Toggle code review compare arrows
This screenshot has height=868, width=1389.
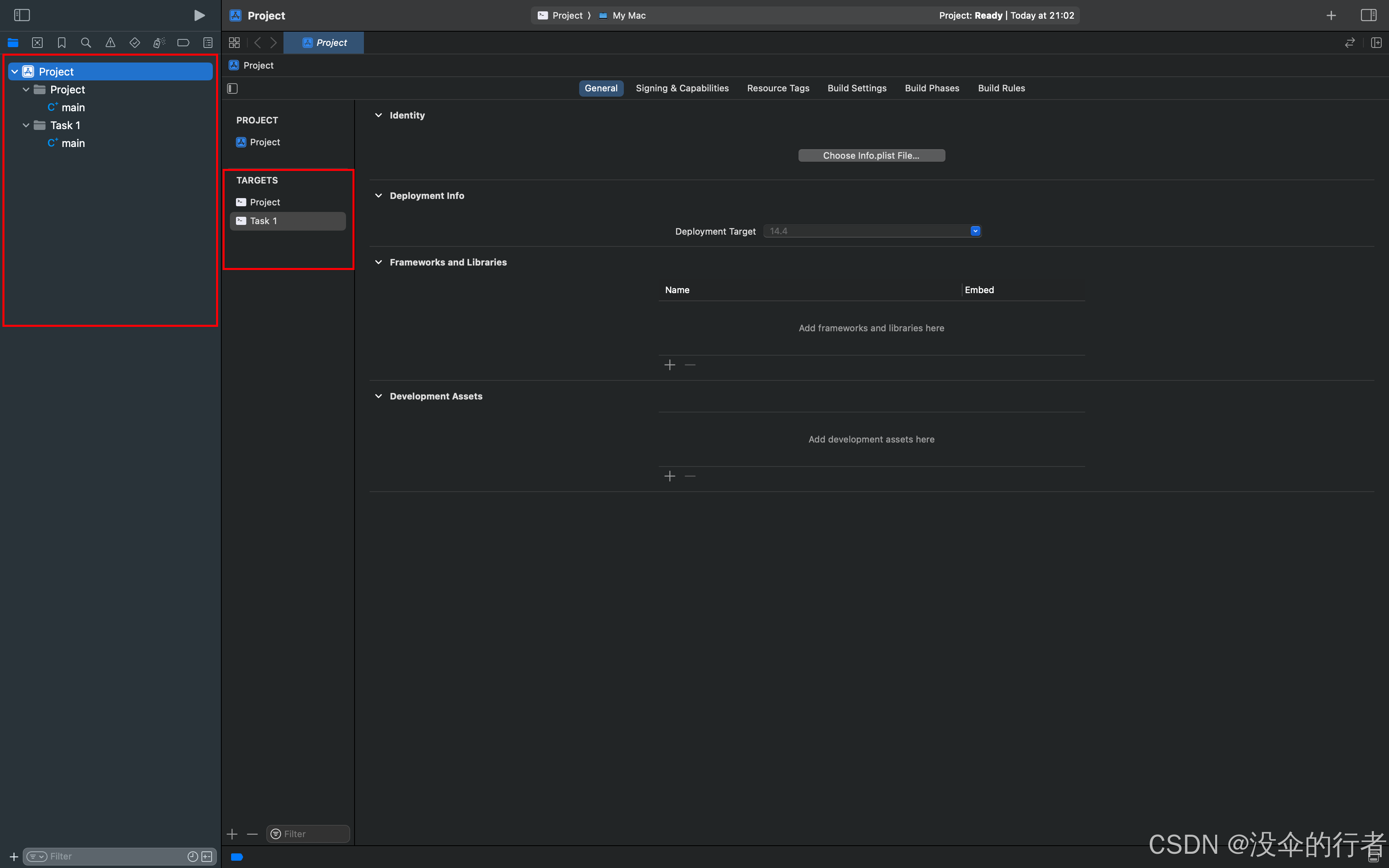click(x=1350, y=43)
